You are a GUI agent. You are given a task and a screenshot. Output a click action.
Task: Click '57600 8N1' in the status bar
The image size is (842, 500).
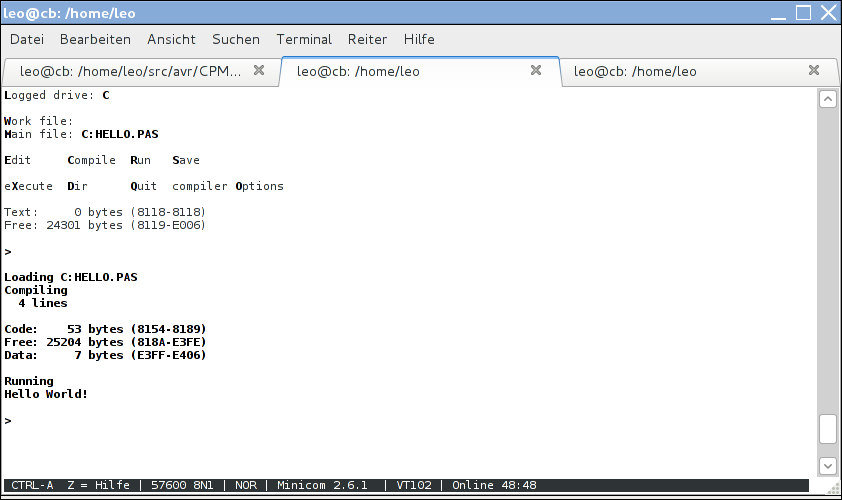182,485
